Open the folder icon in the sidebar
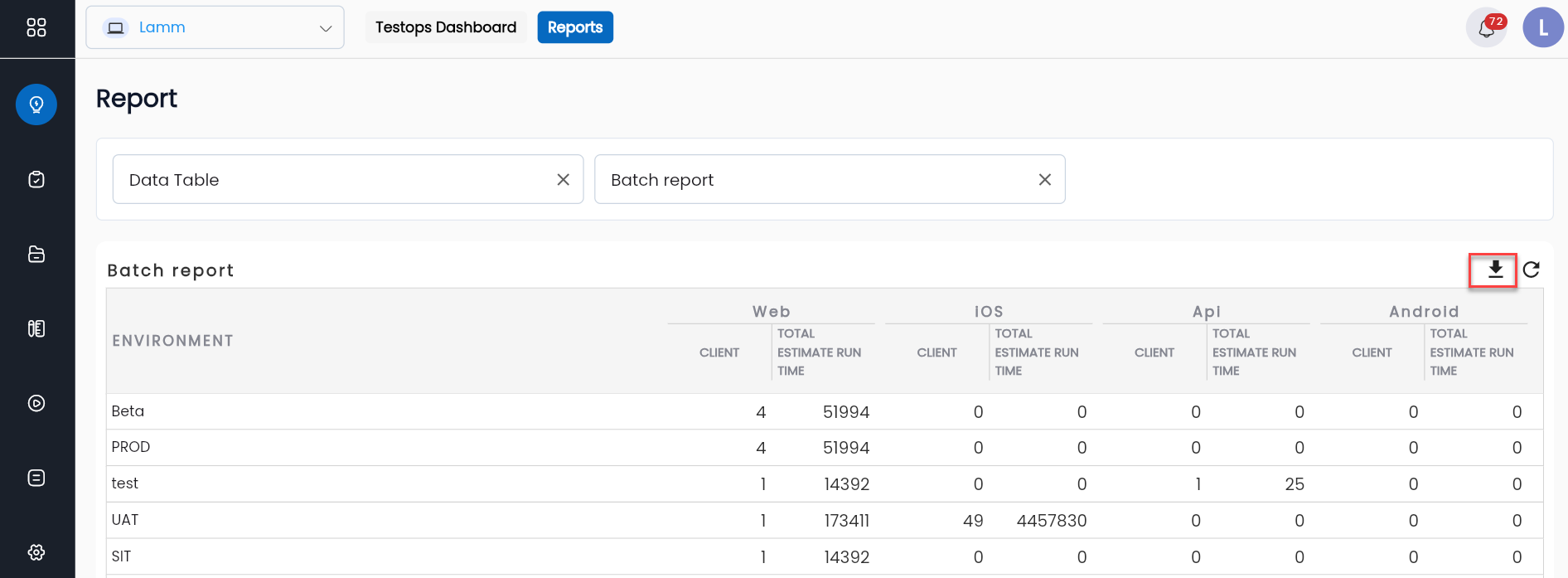The height and width of the screenshot is (578, 1568). click(x=36, y=254)
